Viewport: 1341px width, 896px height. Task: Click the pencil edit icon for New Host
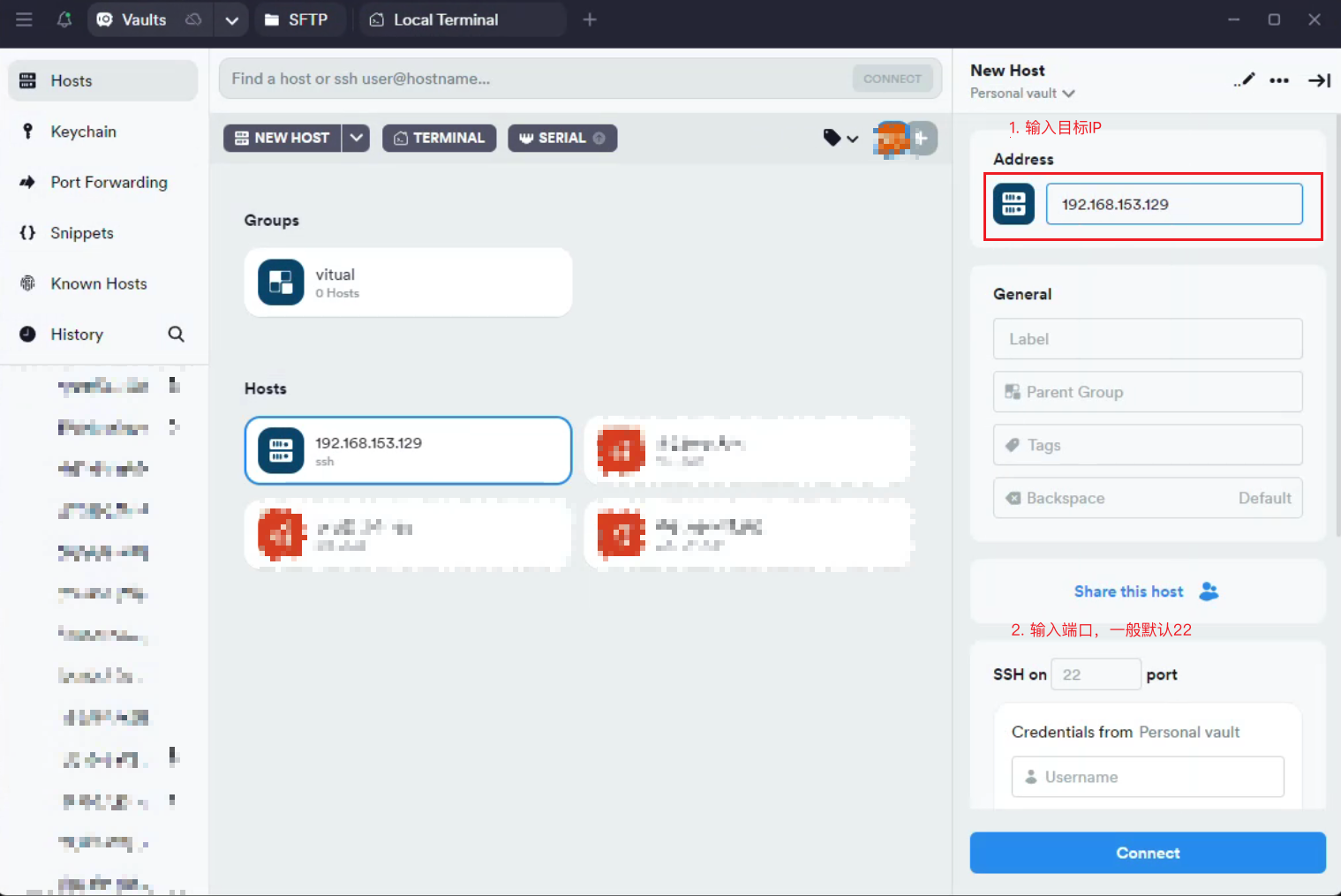pos(1245,80)
